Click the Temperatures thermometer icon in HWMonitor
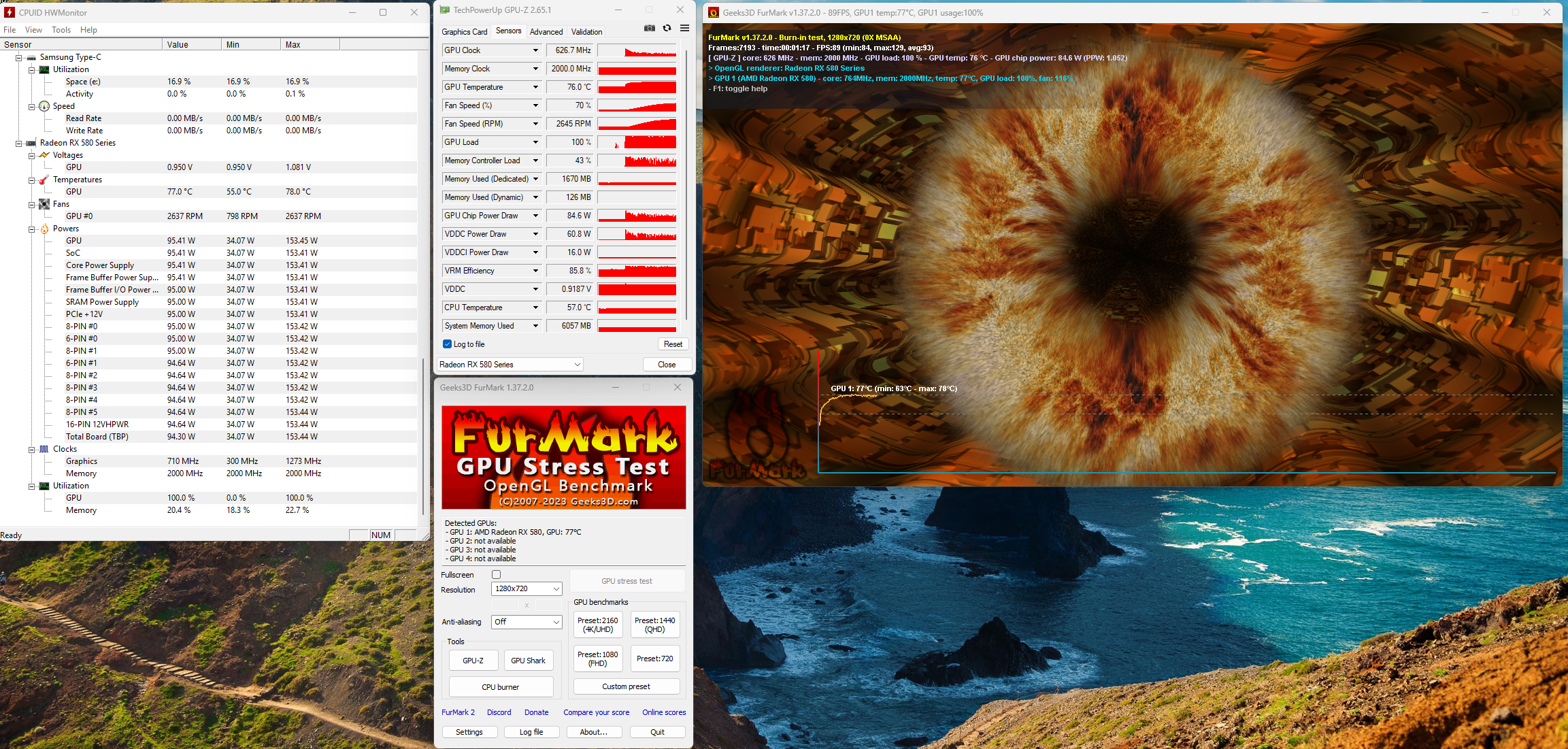This screenshot has width=1568, height=749. (44, 180)
